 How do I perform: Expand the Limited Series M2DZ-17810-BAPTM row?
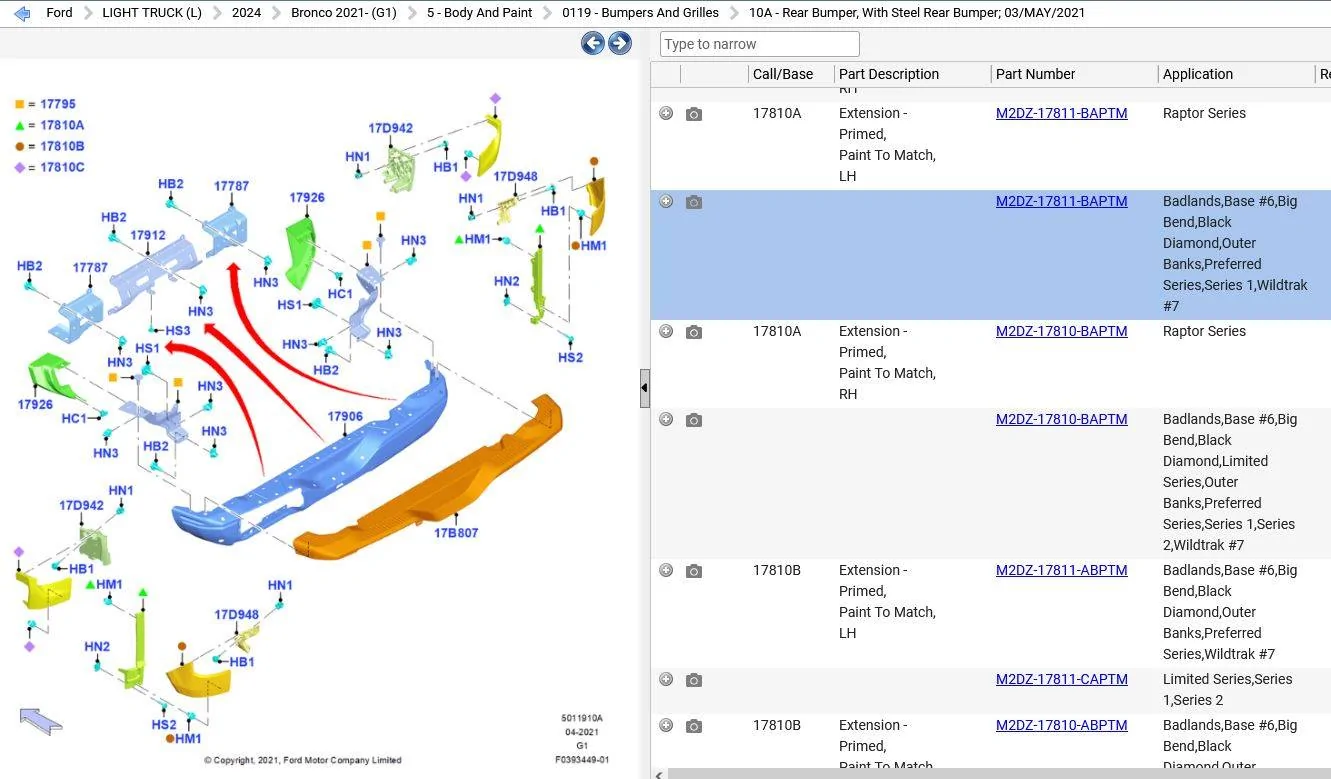[x=666, y=419]
